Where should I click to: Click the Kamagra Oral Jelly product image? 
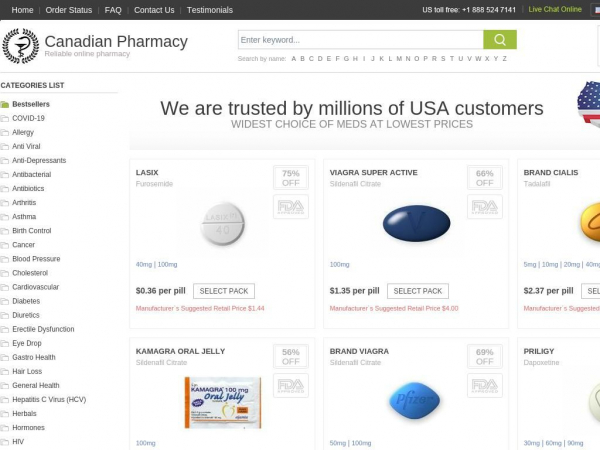click(223, 403)
